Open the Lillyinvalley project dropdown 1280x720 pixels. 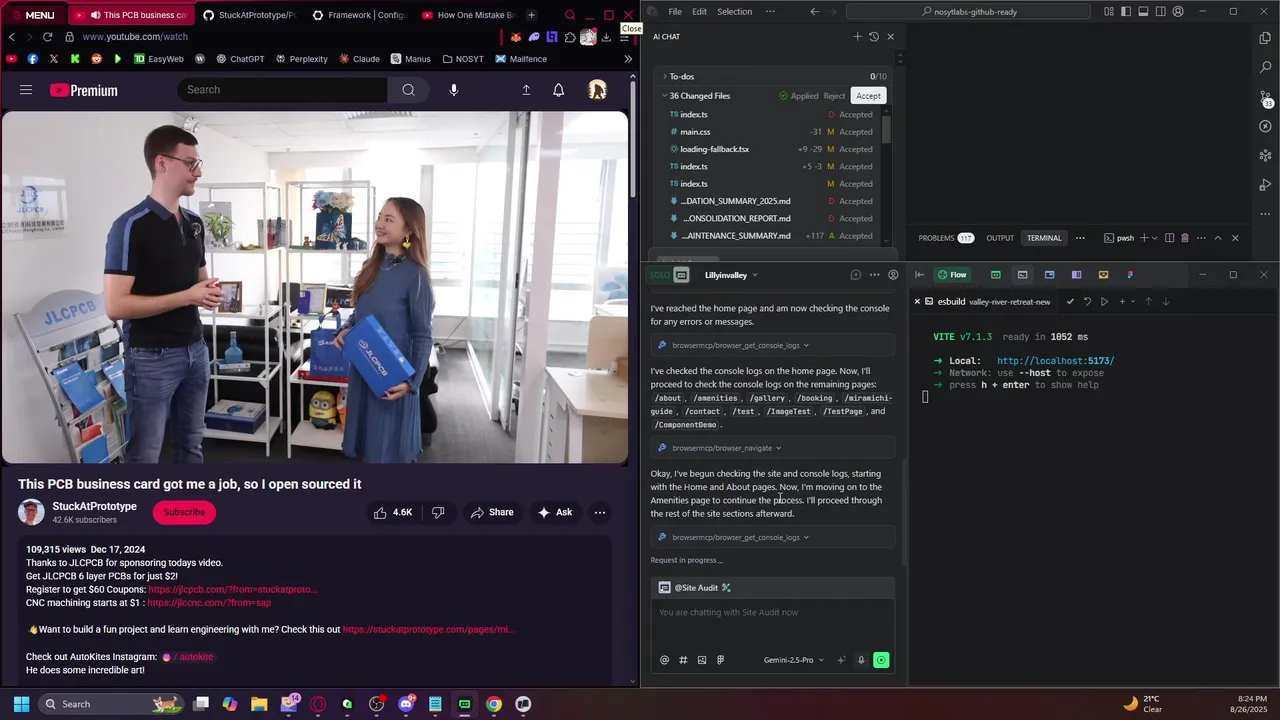point(731,275)
